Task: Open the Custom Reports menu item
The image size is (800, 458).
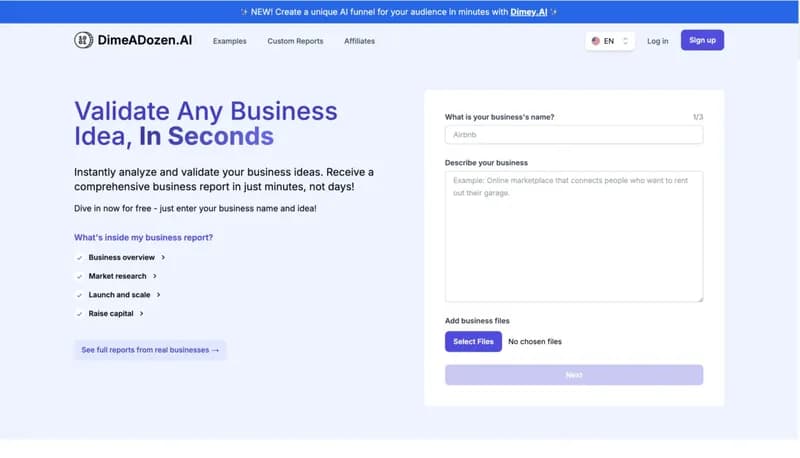Action: tap(295, 41)
